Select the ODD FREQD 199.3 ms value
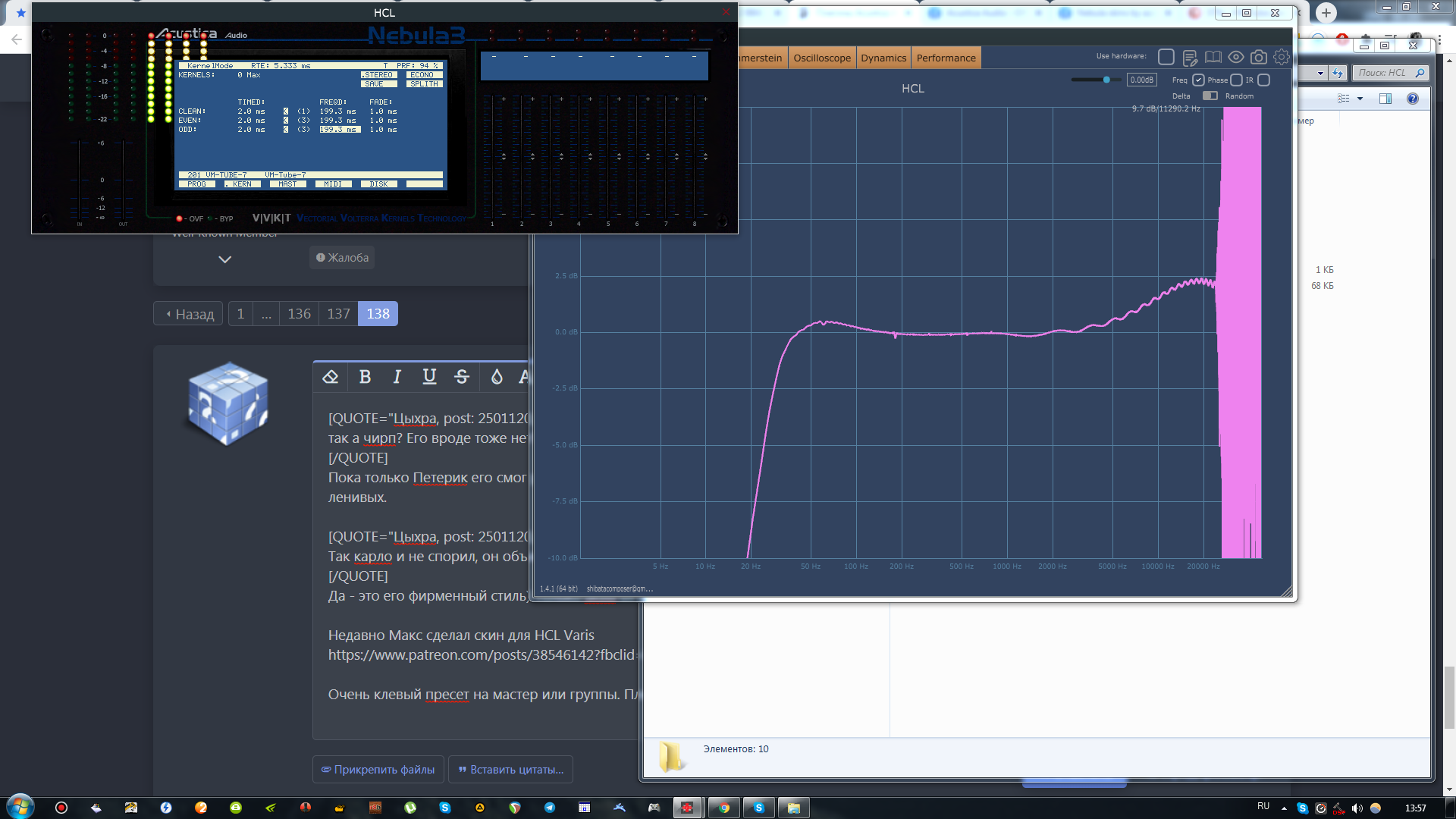Screen dimensions: 1456x819 339,130
